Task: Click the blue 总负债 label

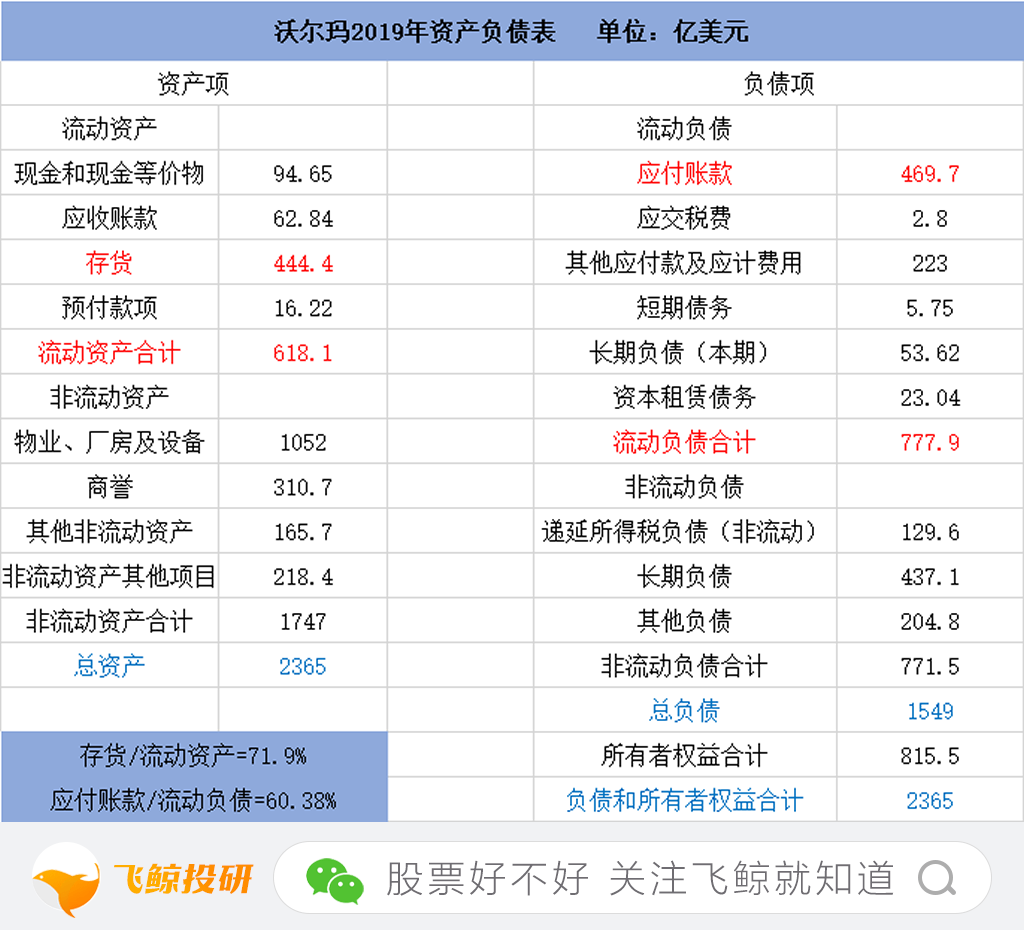Action: coord(684,711)
